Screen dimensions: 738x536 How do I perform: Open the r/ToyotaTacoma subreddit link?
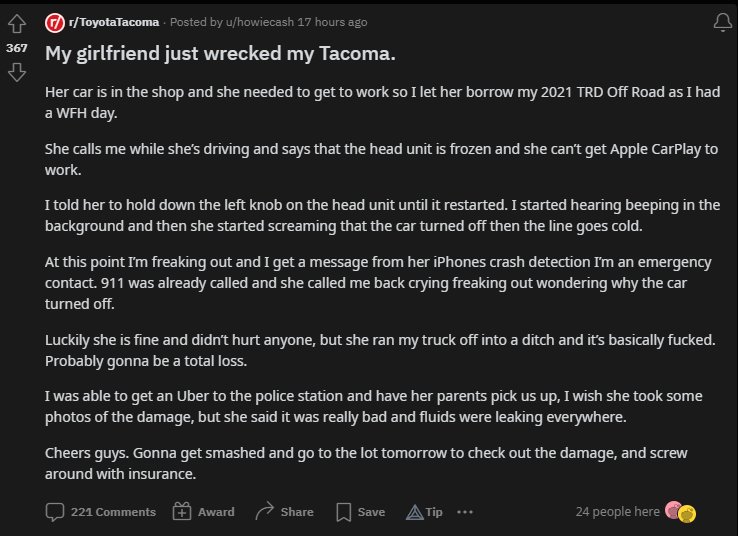[x=114, y=22]
